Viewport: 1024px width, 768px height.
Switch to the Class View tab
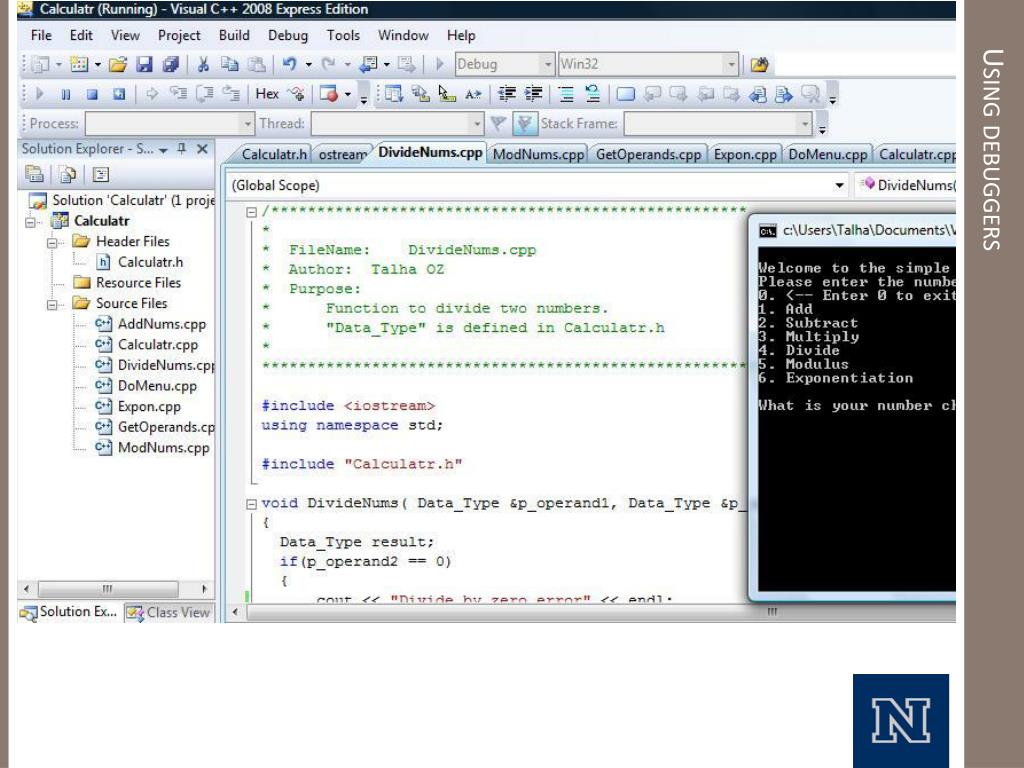tap(168, 613)
